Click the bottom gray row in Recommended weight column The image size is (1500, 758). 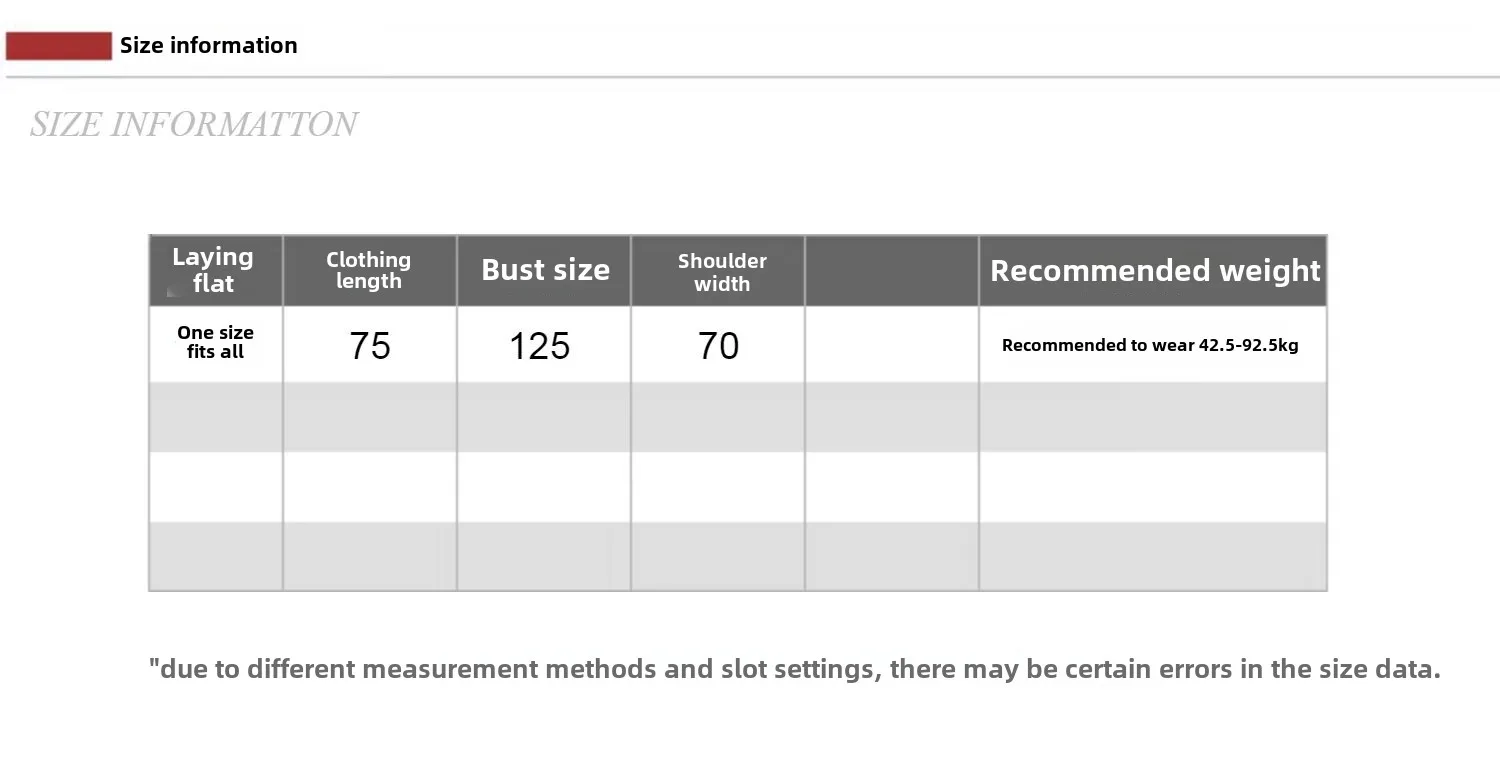point(1153,556)
